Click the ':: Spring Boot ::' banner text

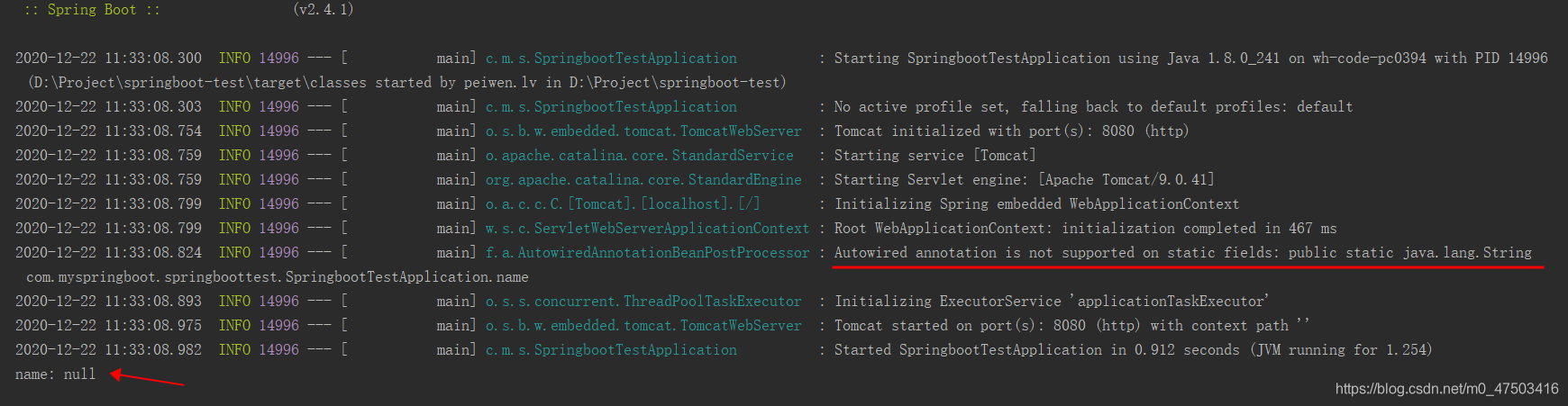pyautogui.click(x=92, y=9)
